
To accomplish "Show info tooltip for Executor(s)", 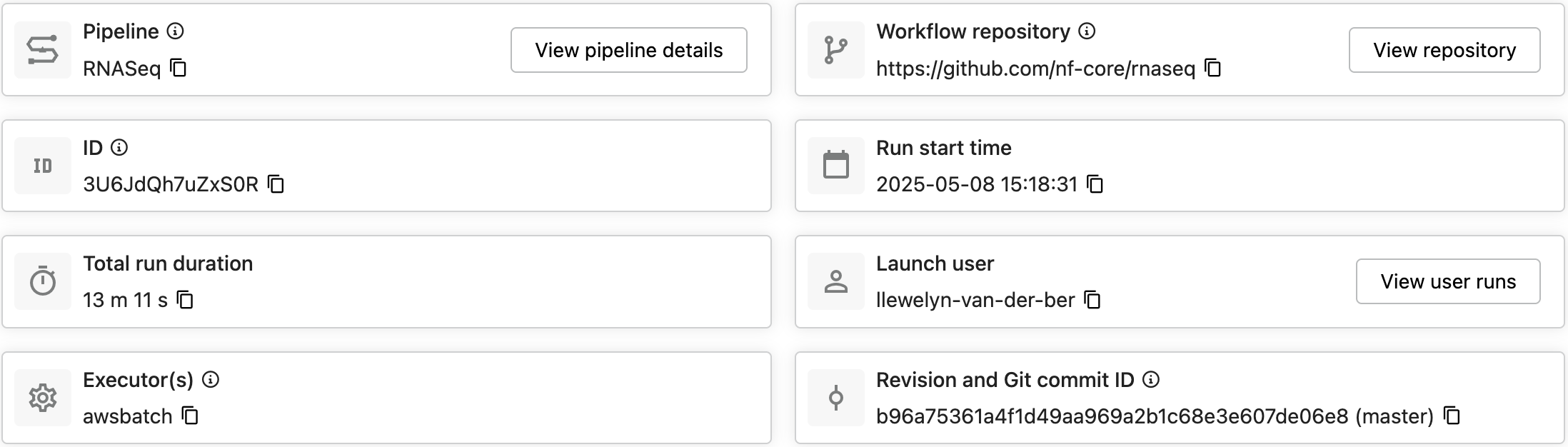I will click(211, 380).
